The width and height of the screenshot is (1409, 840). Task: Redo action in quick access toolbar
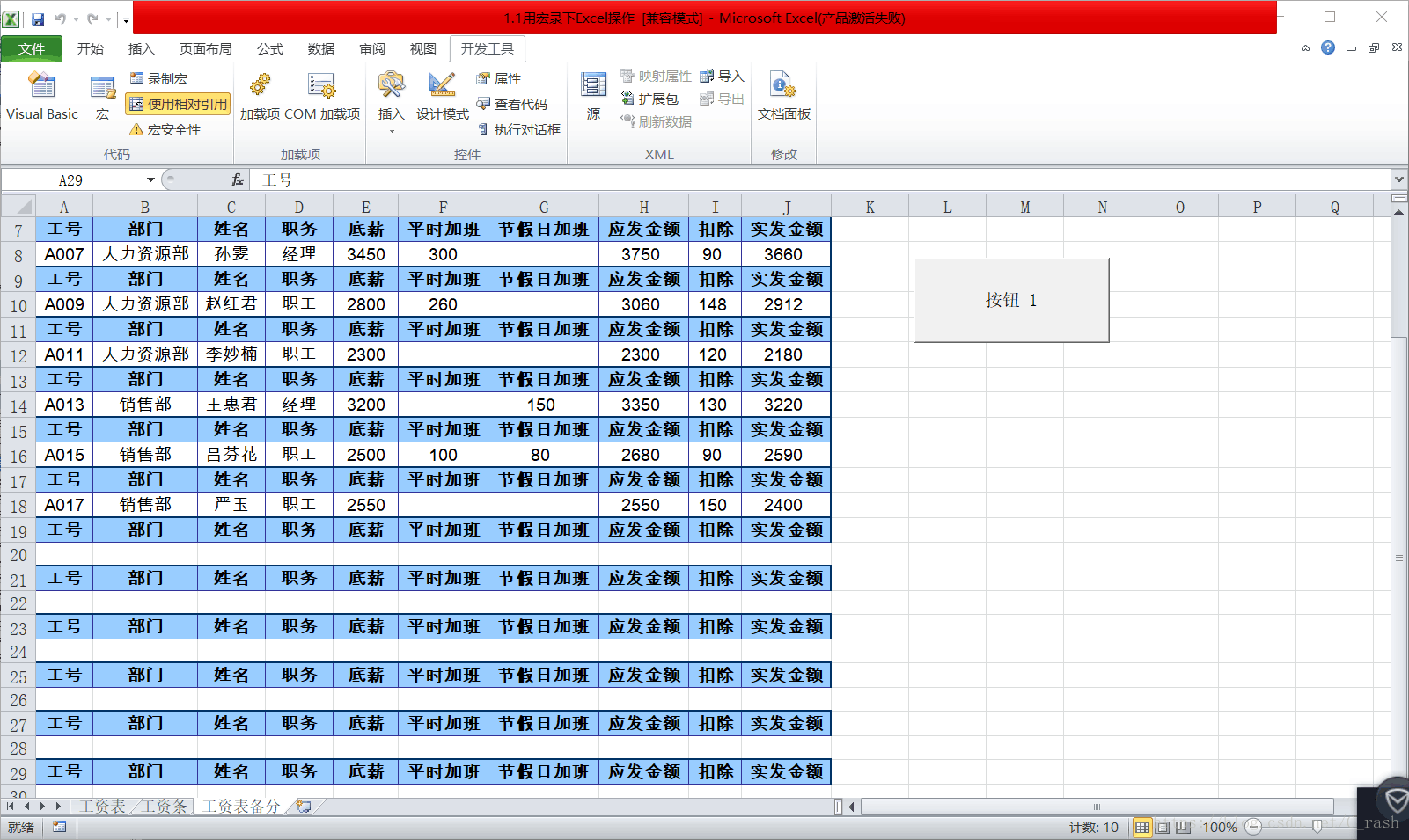click(93, 18)
